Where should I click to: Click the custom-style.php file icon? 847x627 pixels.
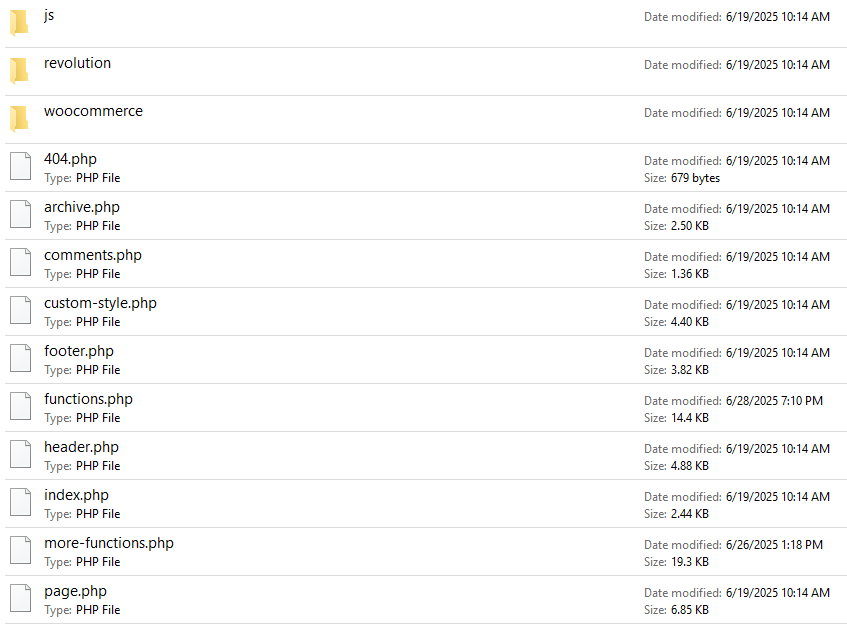pyautogui.click(x=20, y=311)
